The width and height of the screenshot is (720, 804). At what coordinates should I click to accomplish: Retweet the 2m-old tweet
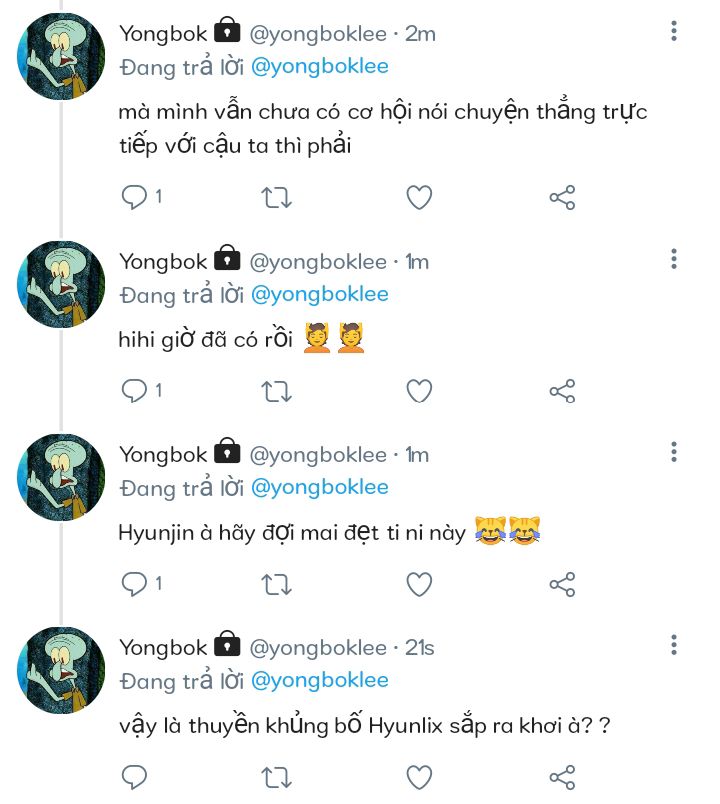276,197
